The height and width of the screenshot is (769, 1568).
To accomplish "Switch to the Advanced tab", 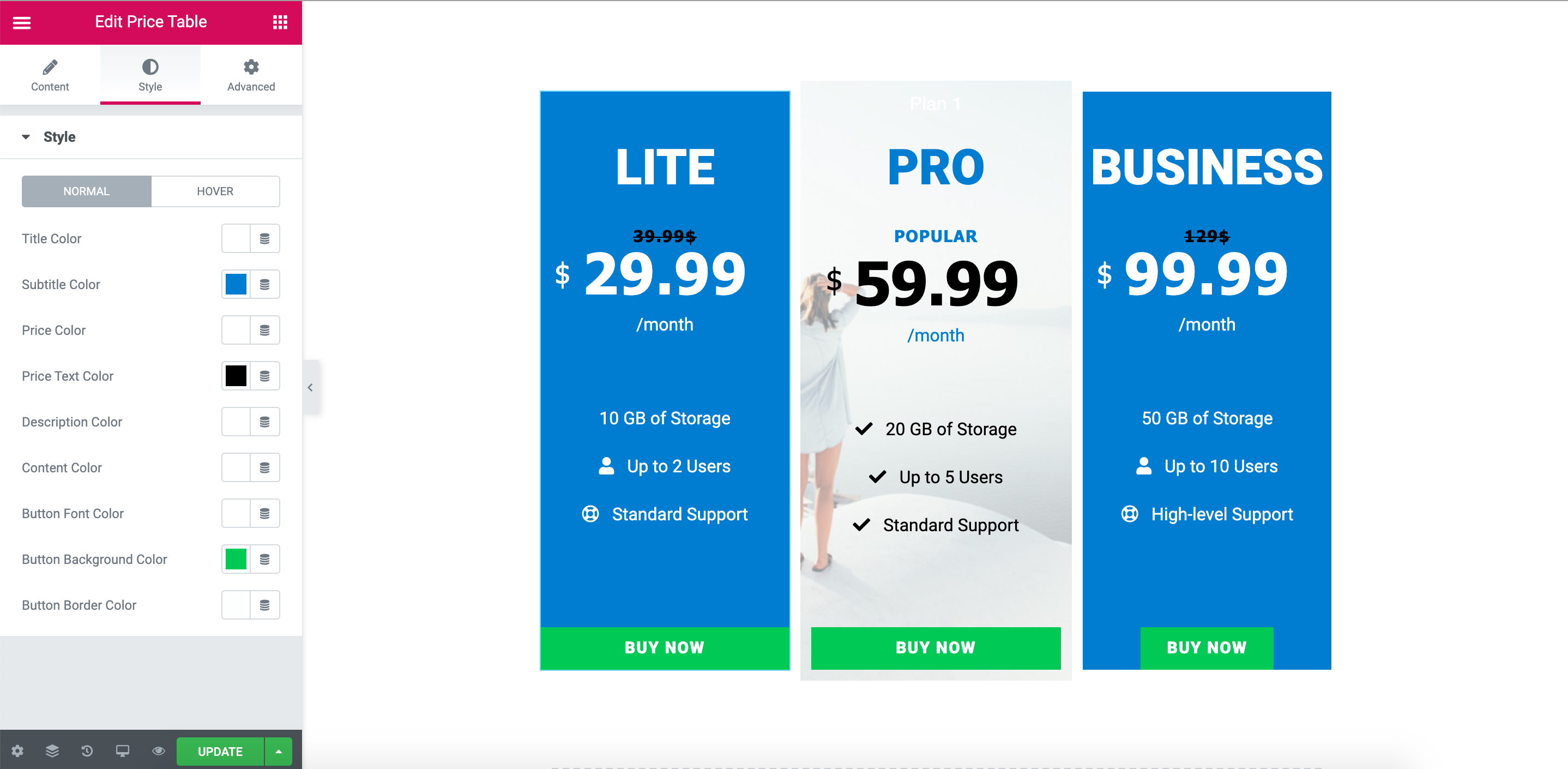I will coord(250,74).
